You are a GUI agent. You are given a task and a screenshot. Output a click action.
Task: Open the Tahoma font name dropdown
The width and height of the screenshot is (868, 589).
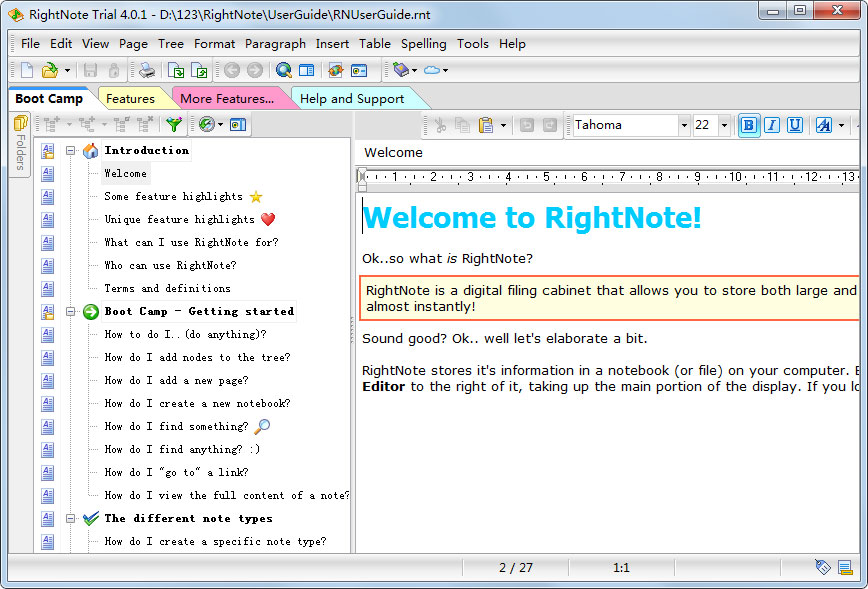point(684,125)
